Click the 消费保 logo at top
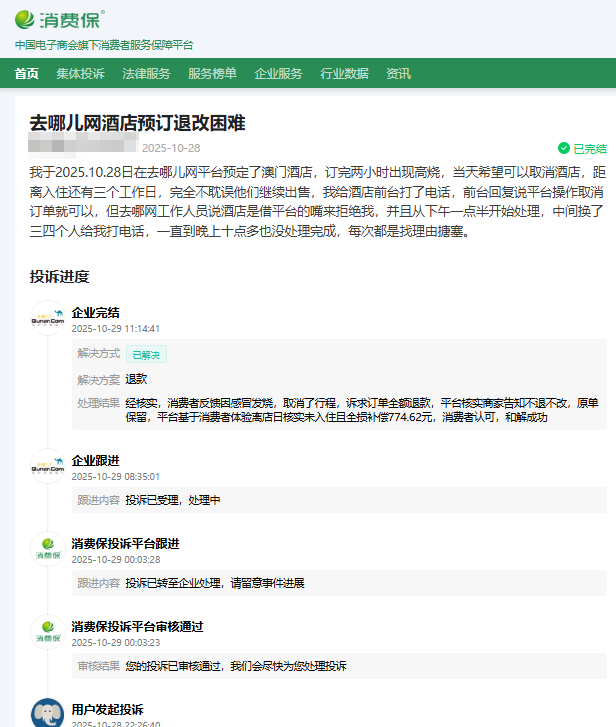The image size is (616, 727). pyautogui.click(x=59, y=19)
